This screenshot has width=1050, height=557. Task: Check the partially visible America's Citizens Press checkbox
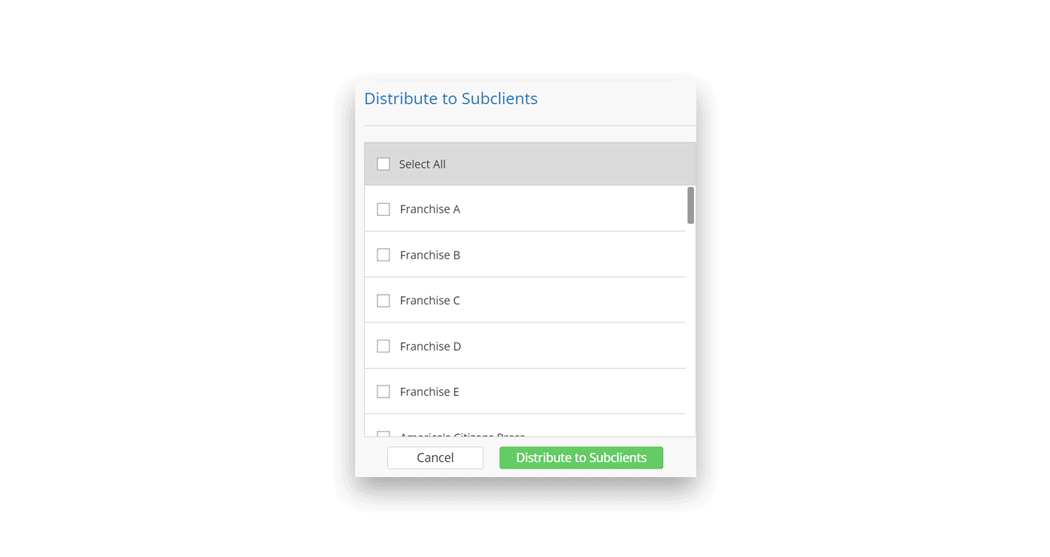[x=383, y=434]
